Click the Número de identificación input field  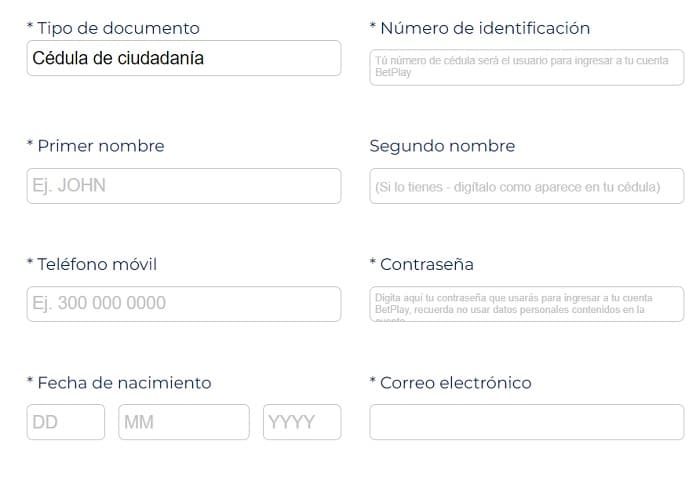(526, 67)
